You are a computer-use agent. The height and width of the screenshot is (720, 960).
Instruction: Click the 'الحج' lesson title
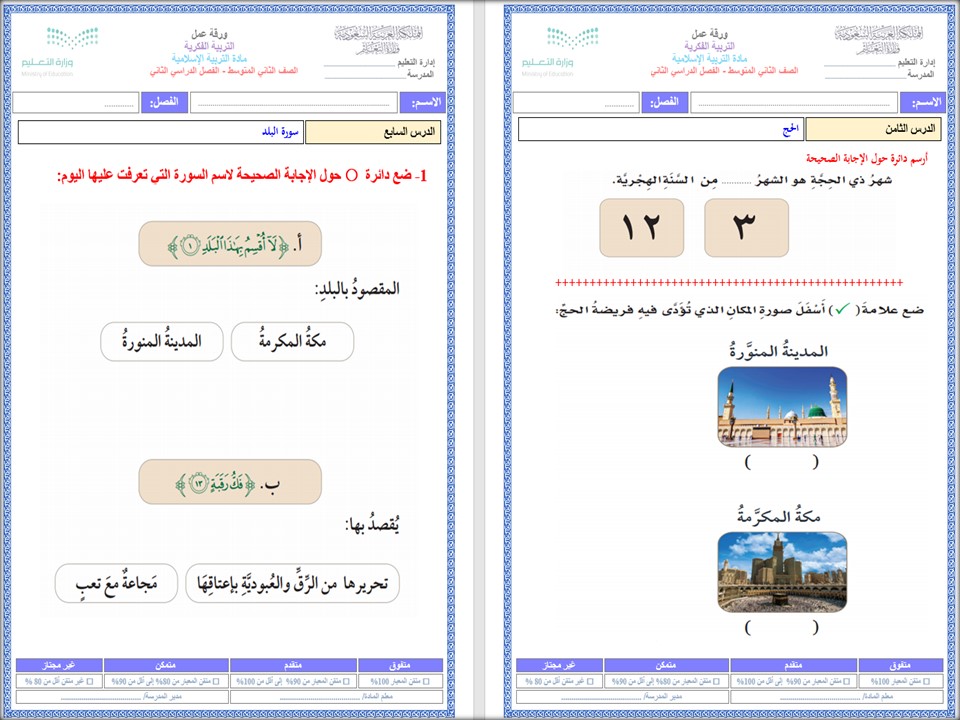click(x=790, y=130)
